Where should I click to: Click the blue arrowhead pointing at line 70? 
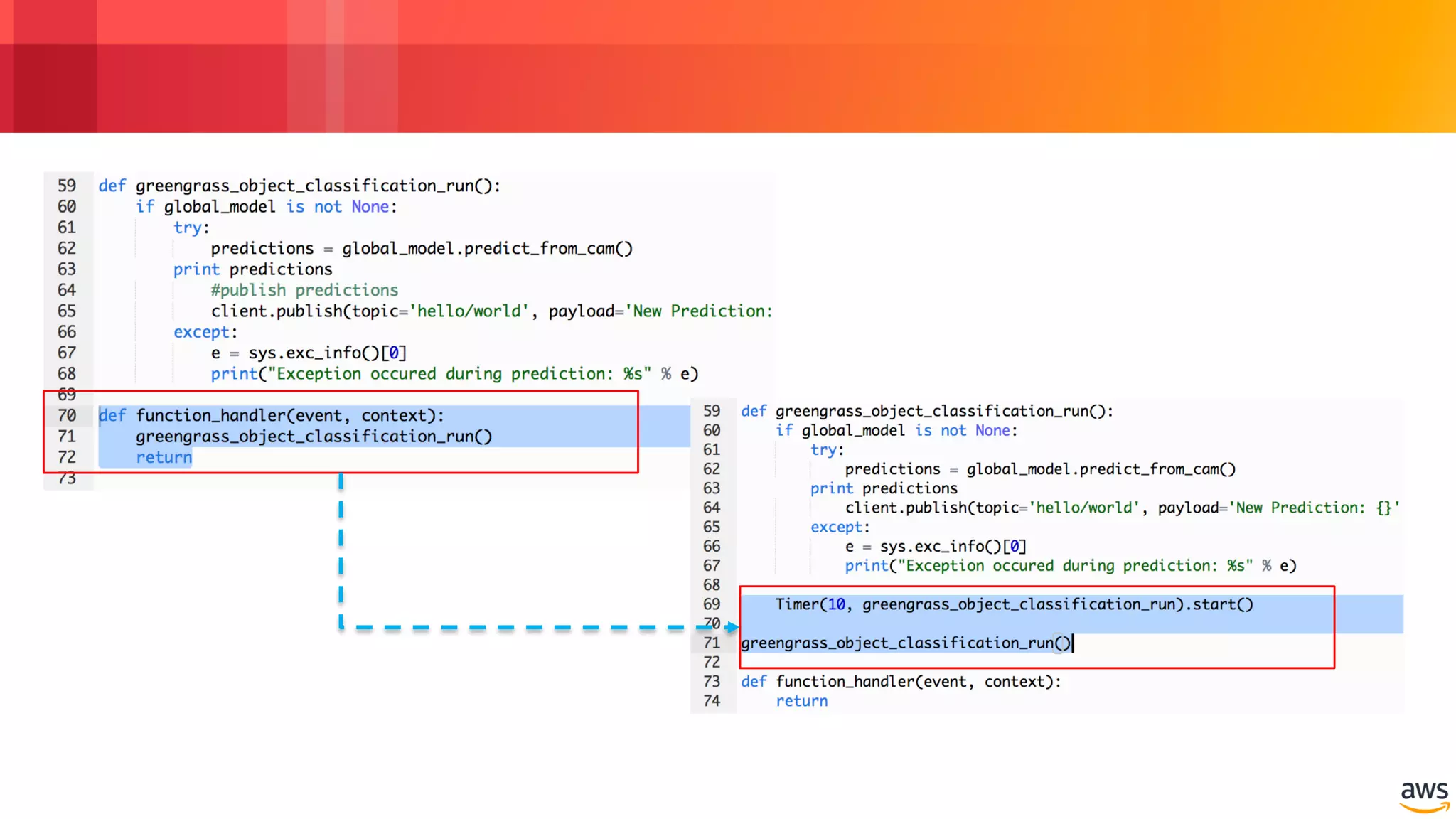pos(732,627)
